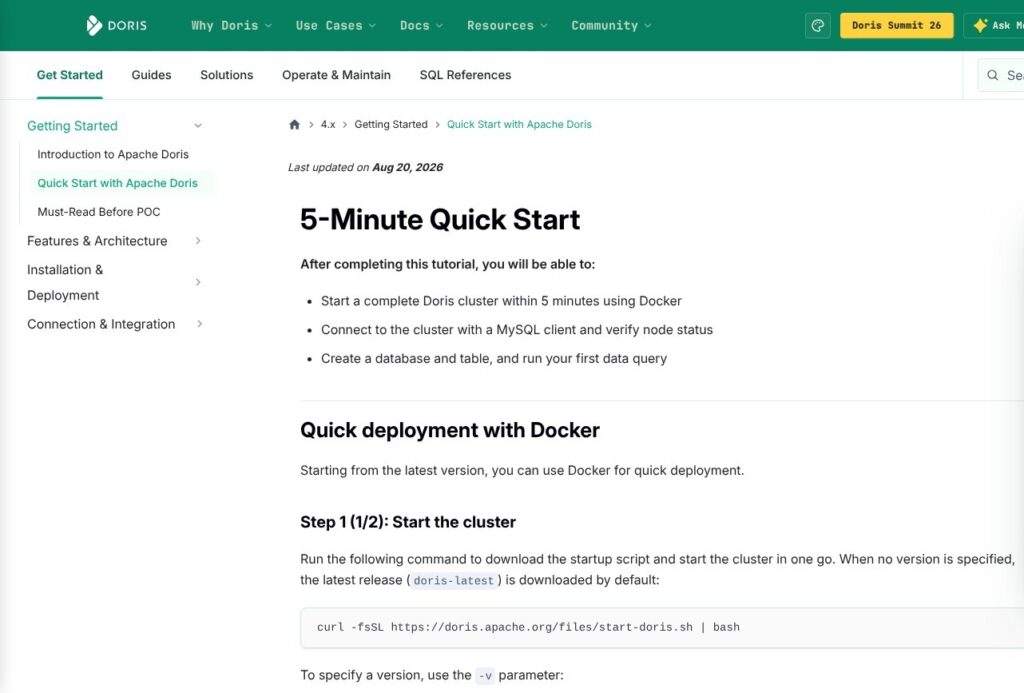Click the Connection & Integration sidebar label
This screenshot has width=1024, height=693.
pyautogui.click(x=101, y=324)
